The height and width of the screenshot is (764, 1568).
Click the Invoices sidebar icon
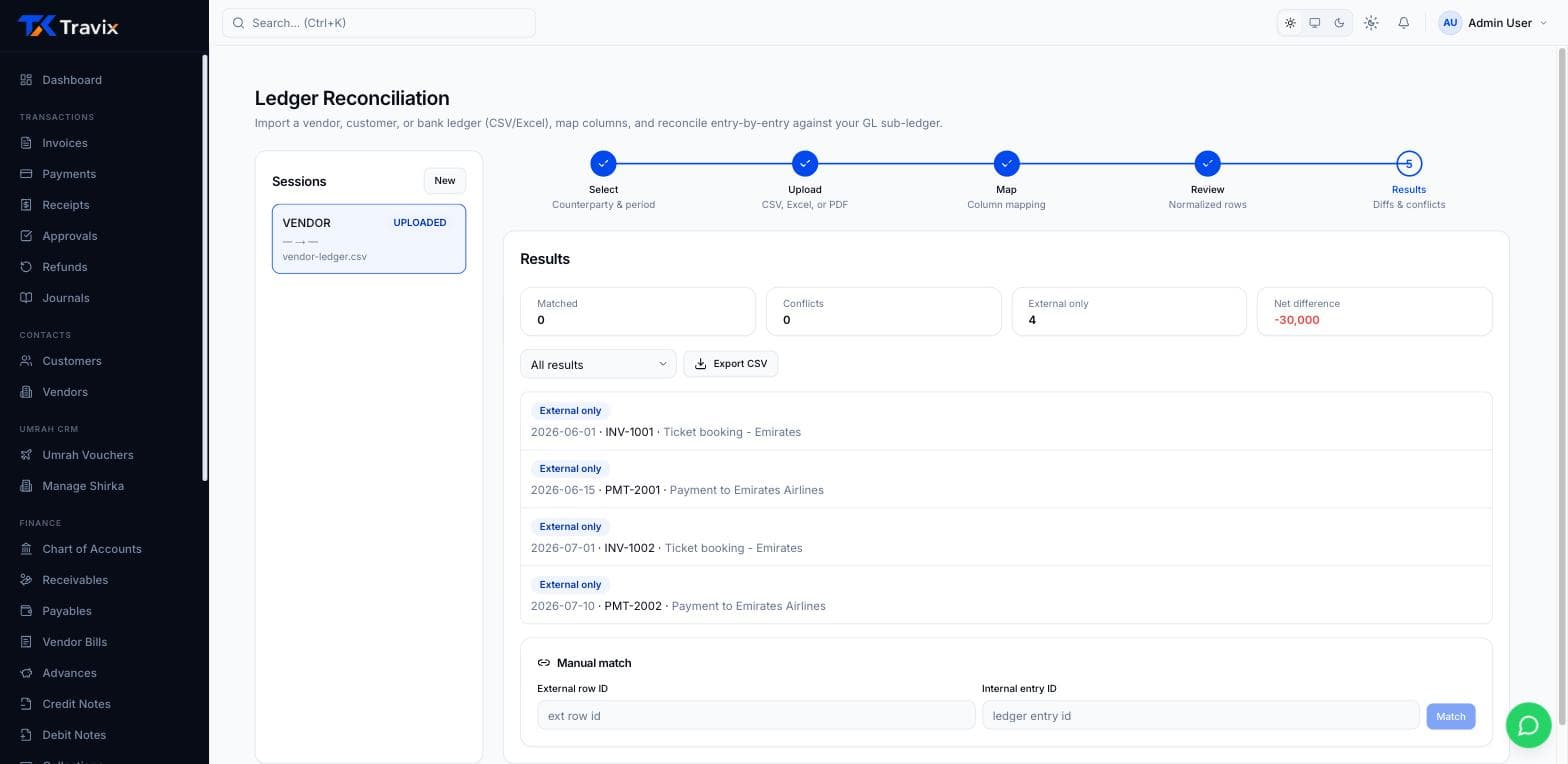(x=27, y=143)
